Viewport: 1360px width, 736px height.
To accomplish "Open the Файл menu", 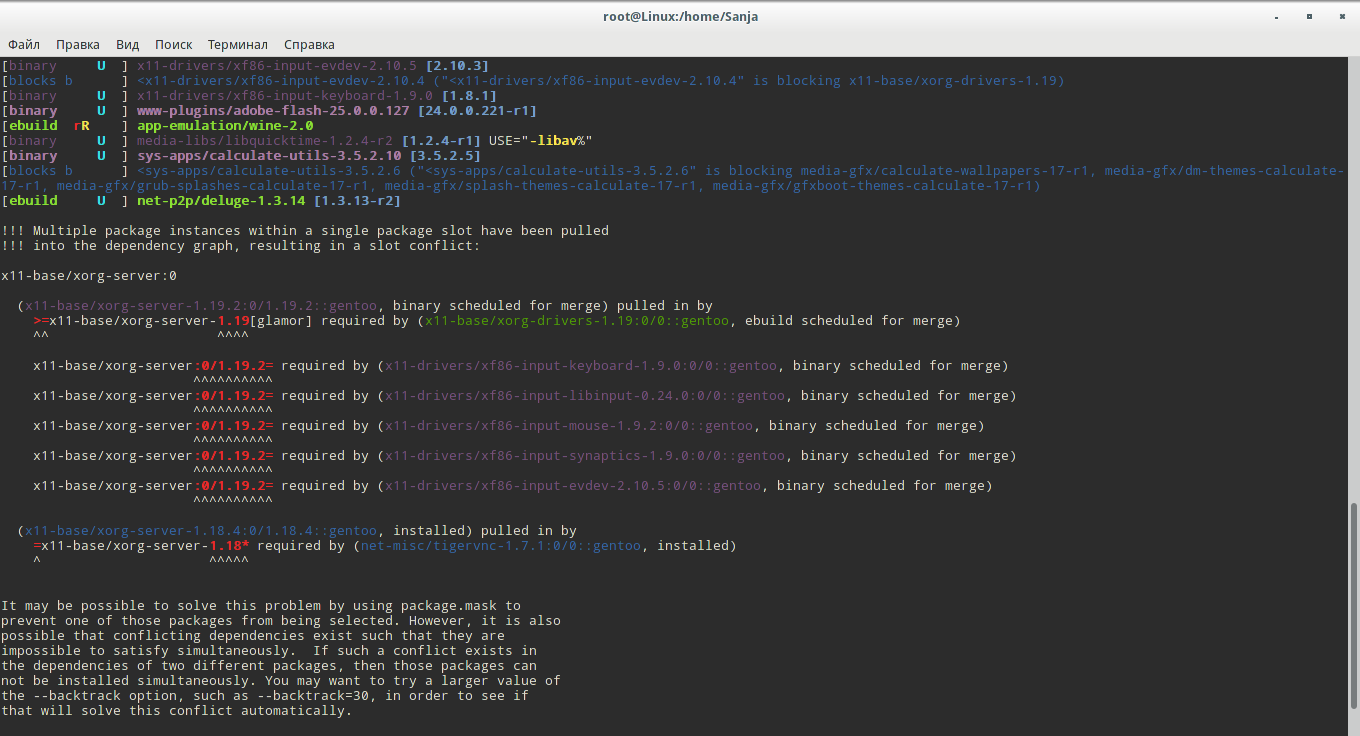I will tap(24, 44).
